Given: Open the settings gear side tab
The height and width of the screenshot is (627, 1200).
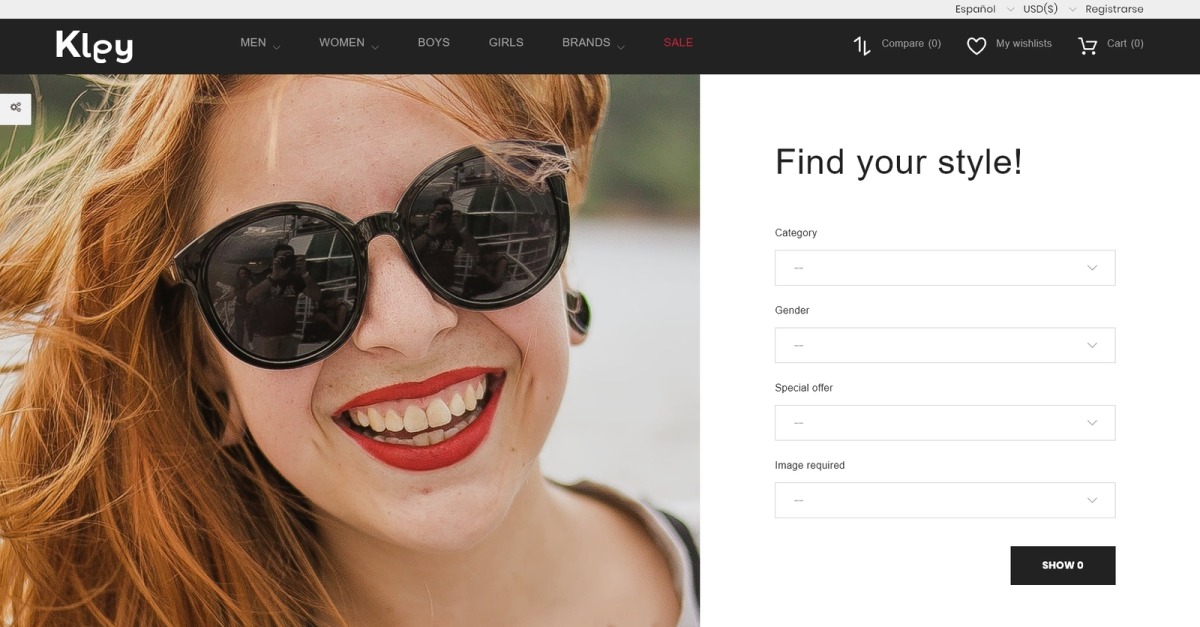Looking at the screenshot, I should click(15, 108).
